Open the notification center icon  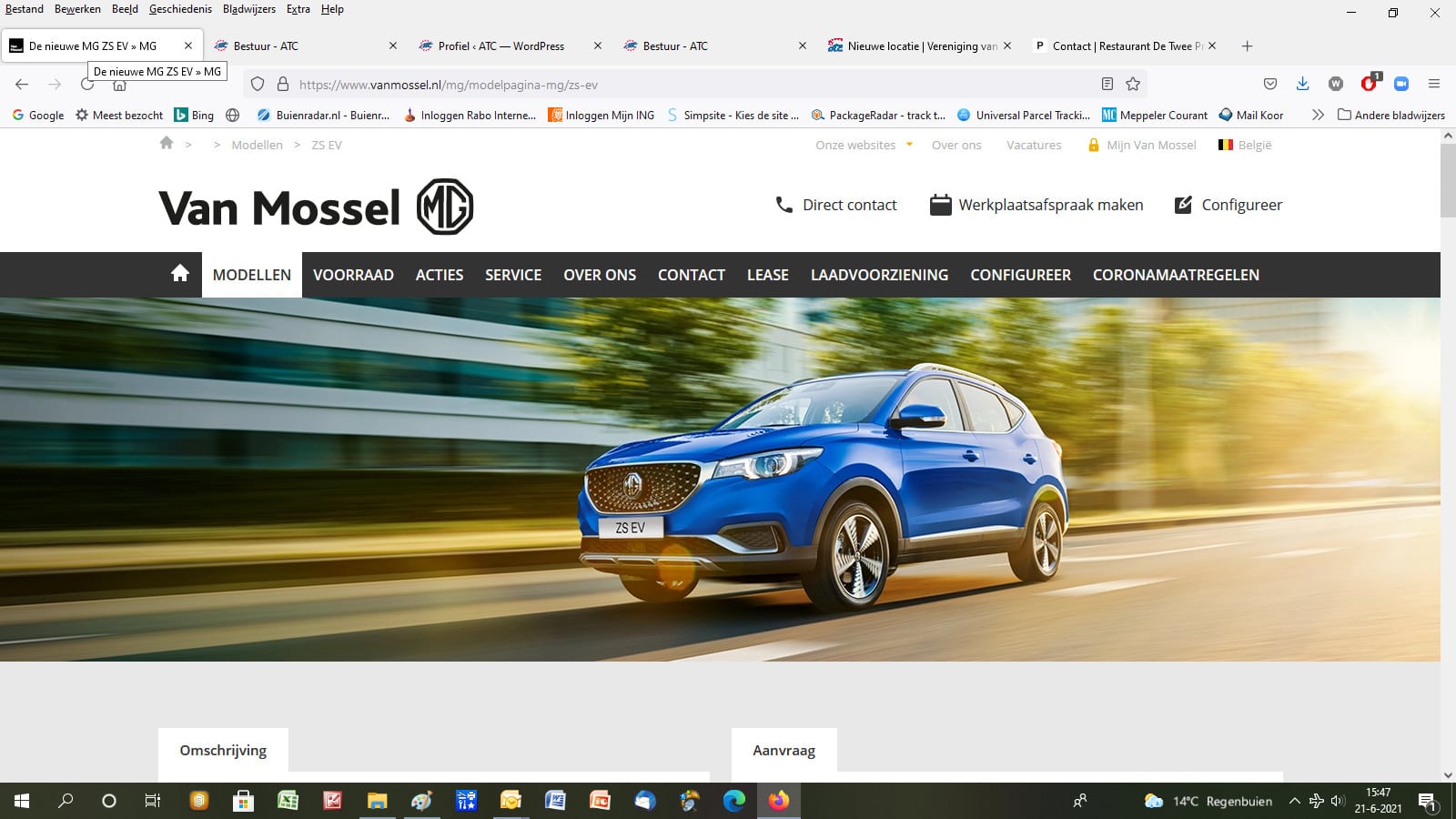[1428, 802]
